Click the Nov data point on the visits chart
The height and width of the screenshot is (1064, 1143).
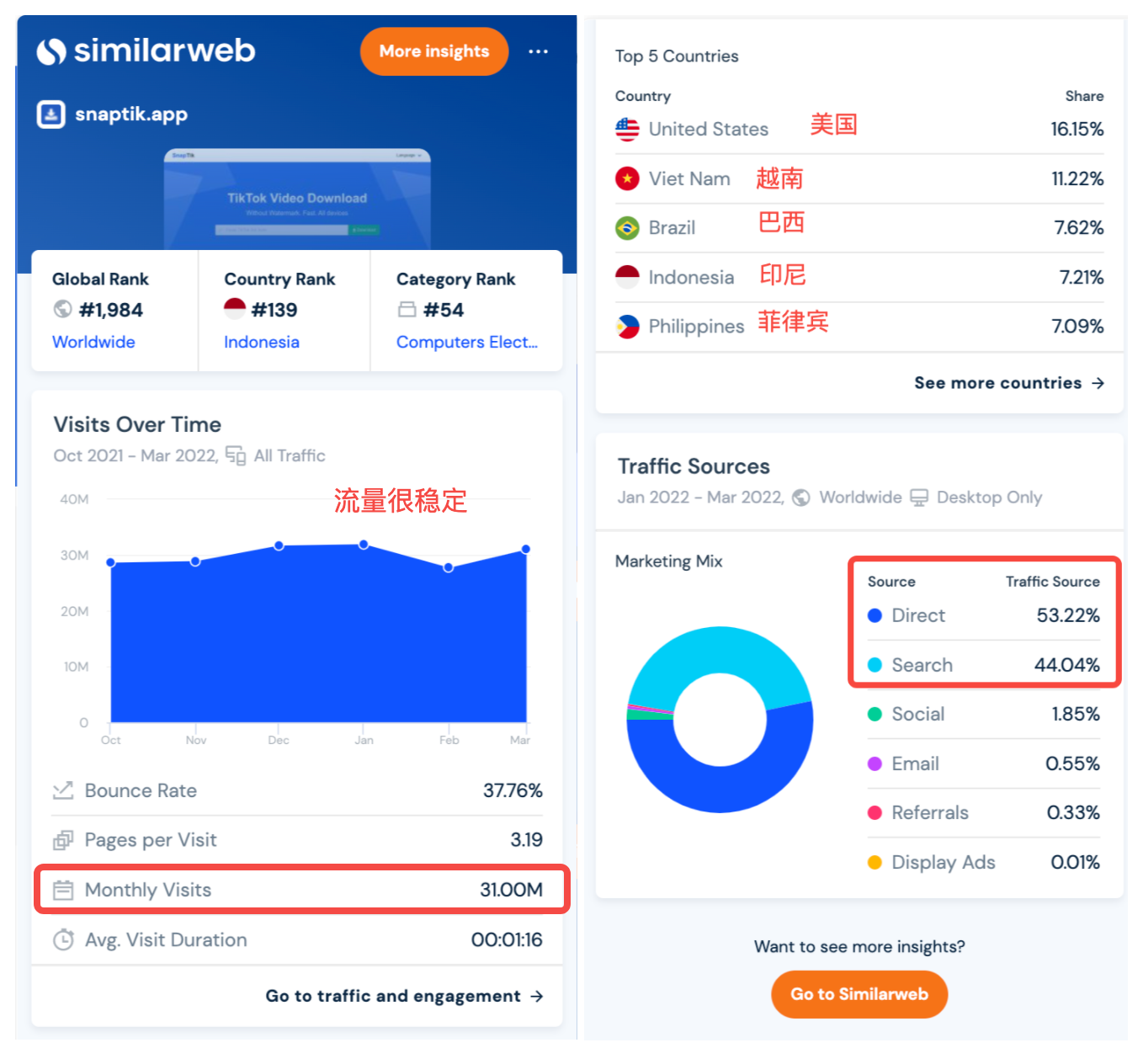coord(195,561)
